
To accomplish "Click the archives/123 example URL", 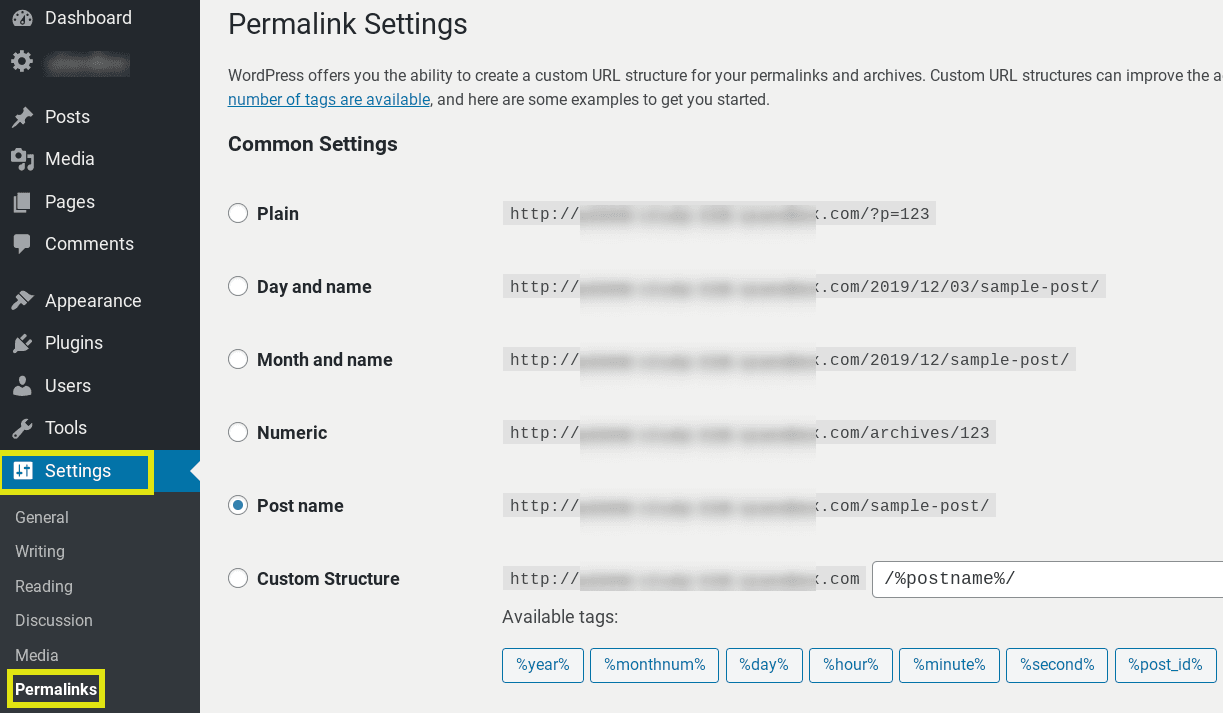I will pos(750,432).
